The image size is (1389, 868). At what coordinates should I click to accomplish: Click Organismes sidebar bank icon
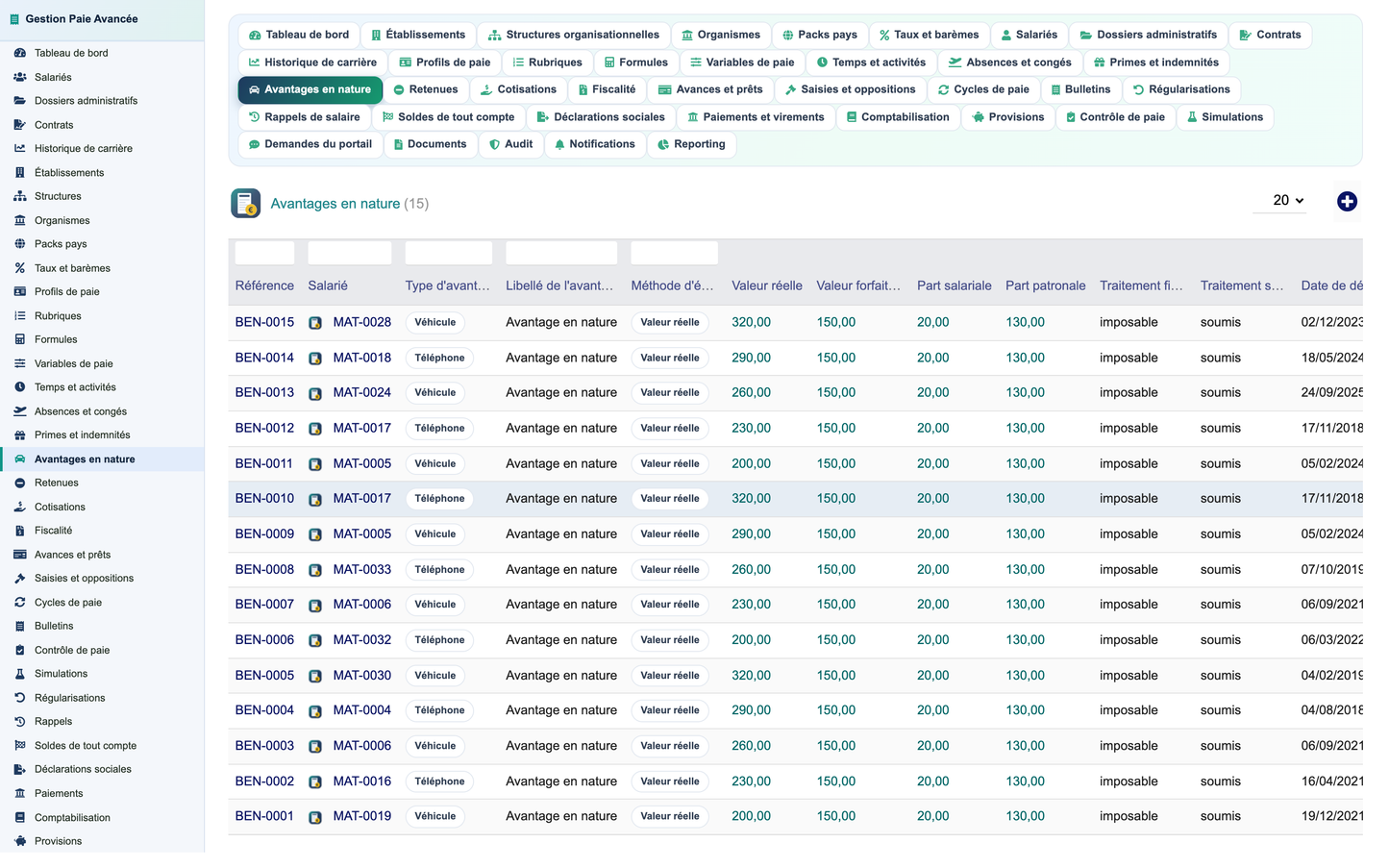pos(20,220)
